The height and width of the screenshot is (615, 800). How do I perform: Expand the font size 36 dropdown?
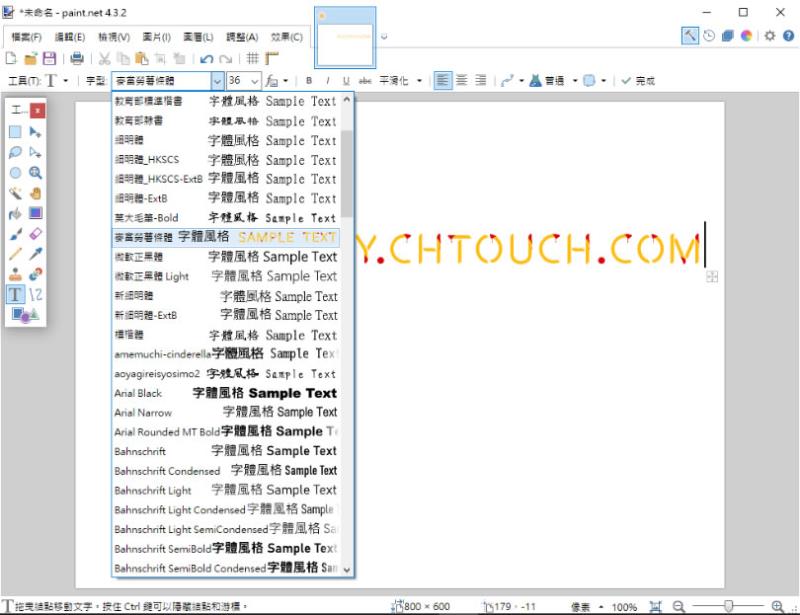pyautogui.click(x=255, y=81)
